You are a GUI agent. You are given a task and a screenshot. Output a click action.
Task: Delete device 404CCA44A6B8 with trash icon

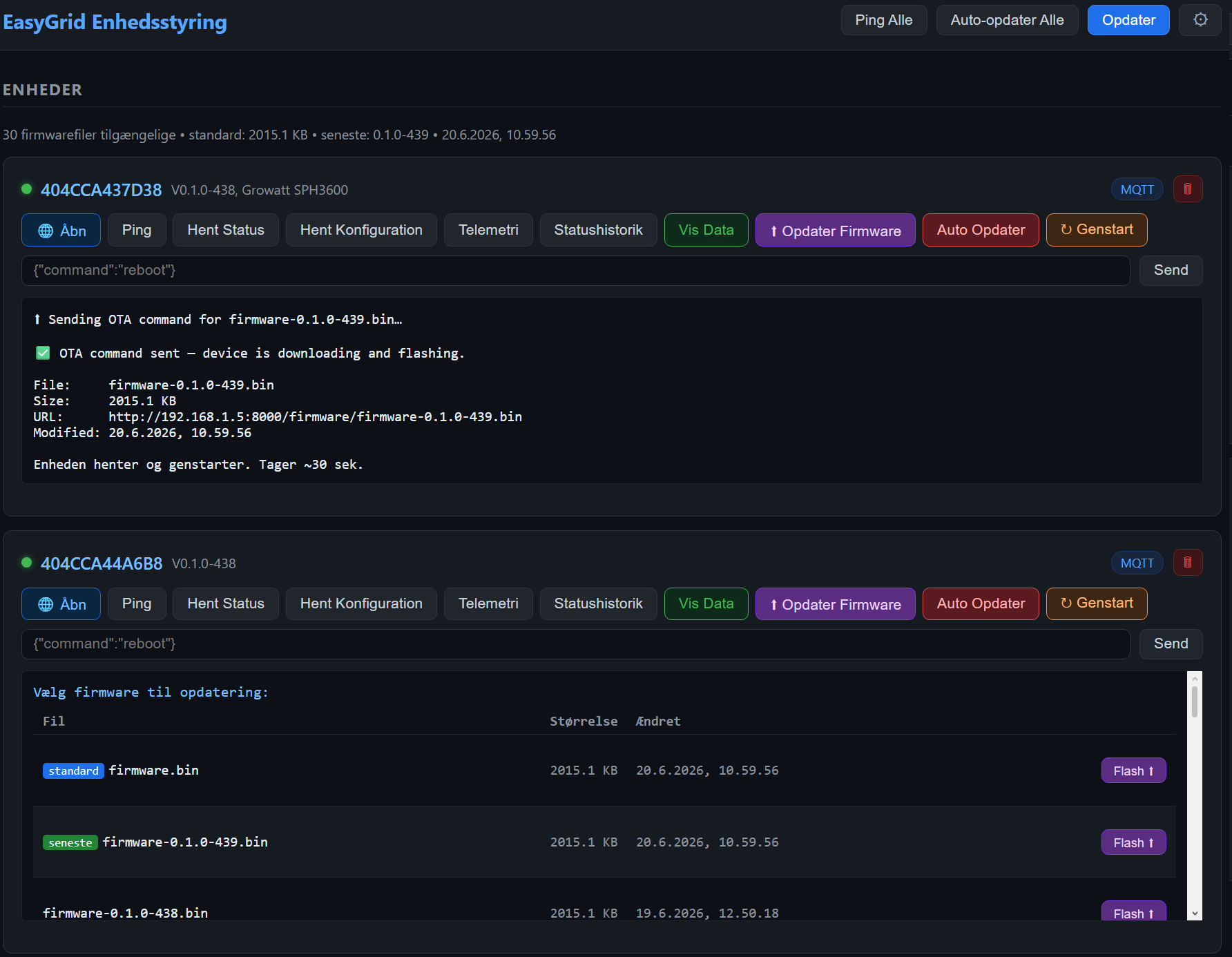[1188, 563]
